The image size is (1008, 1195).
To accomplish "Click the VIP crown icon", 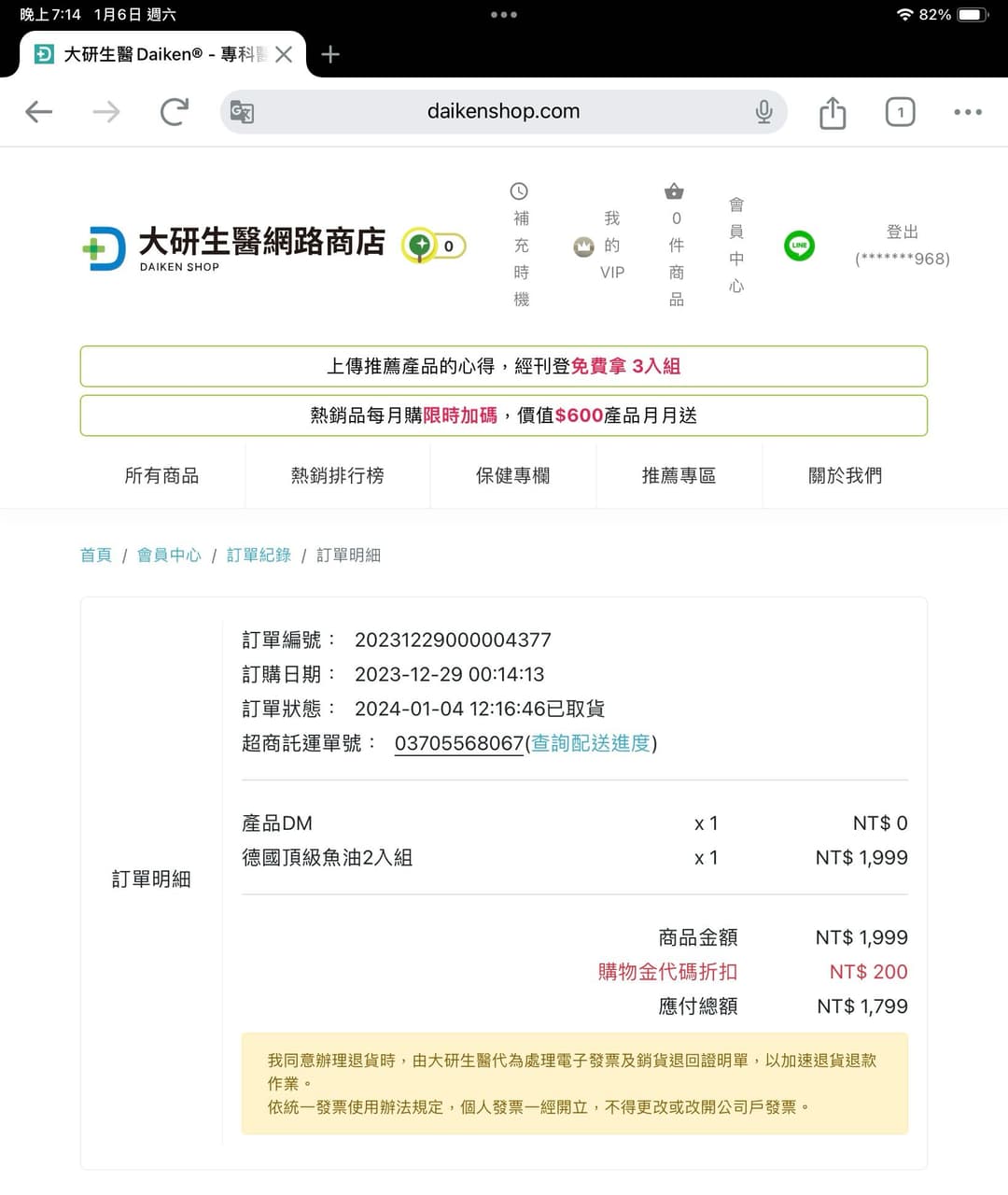I will tap(583, 246).
